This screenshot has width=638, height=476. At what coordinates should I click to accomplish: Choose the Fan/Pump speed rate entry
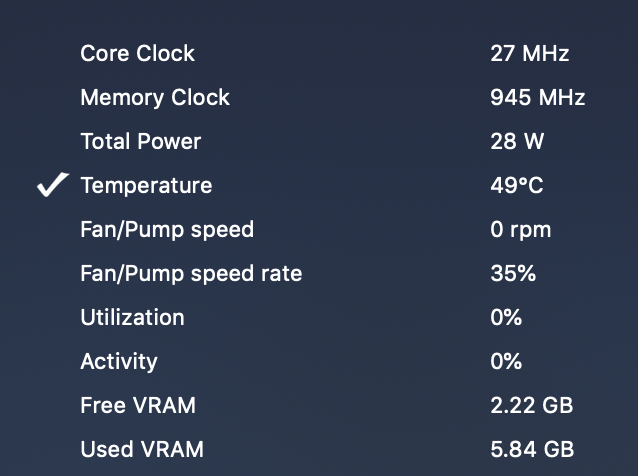click(191, 274)
